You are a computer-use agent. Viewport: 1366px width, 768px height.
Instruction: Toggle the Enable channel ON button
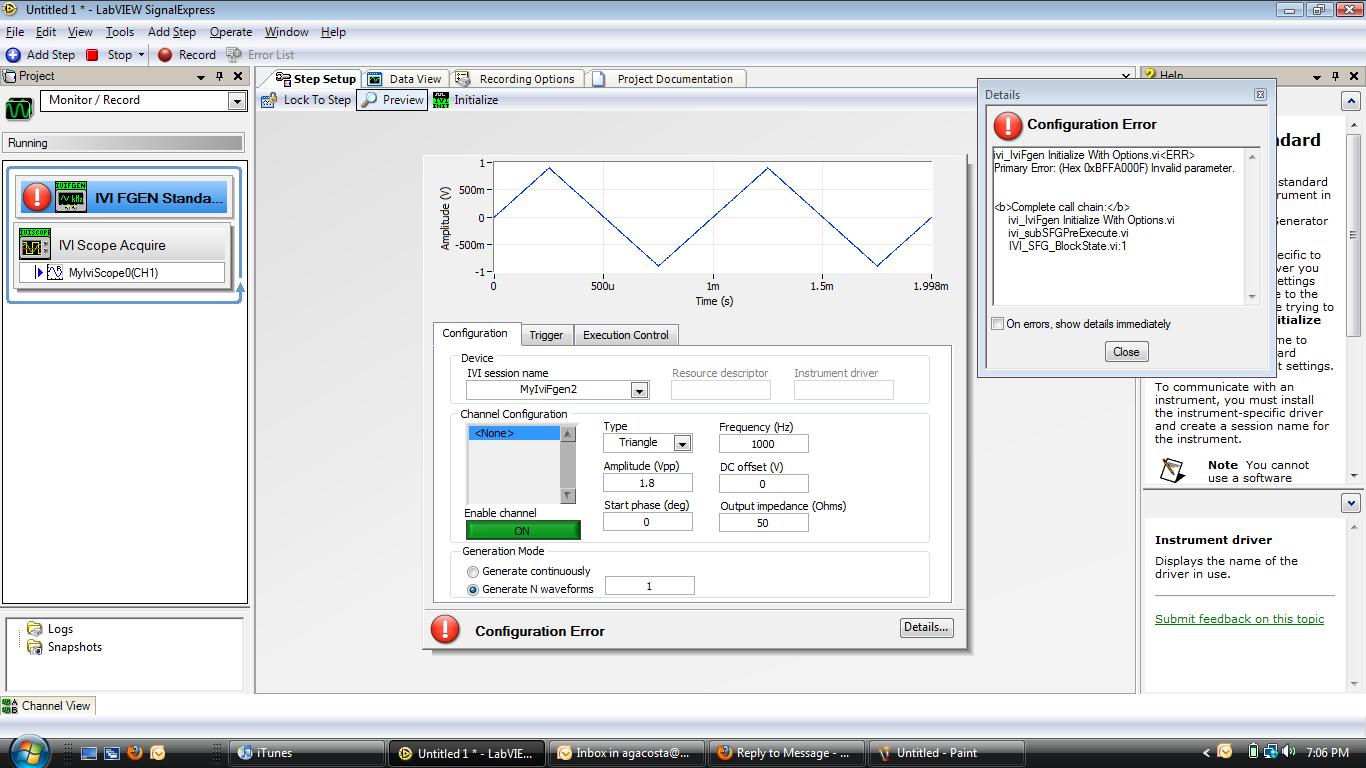tap(522, 531)
